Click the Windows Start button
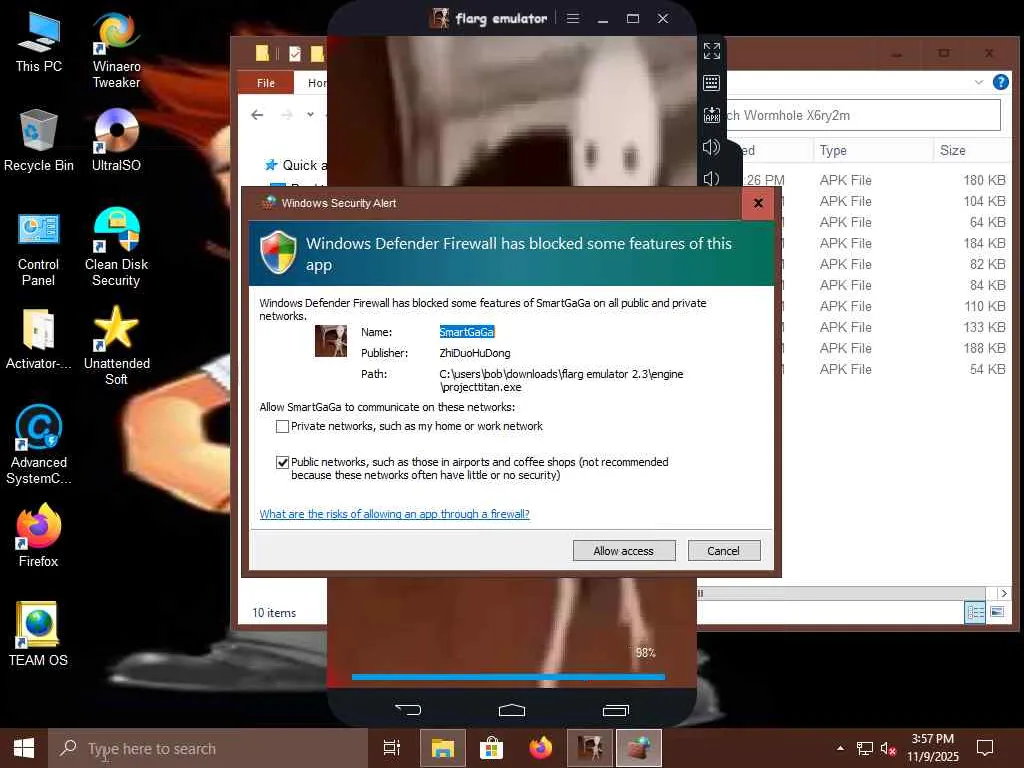Viewport: 1024px width, 768px height. click(x=24, y=748)
